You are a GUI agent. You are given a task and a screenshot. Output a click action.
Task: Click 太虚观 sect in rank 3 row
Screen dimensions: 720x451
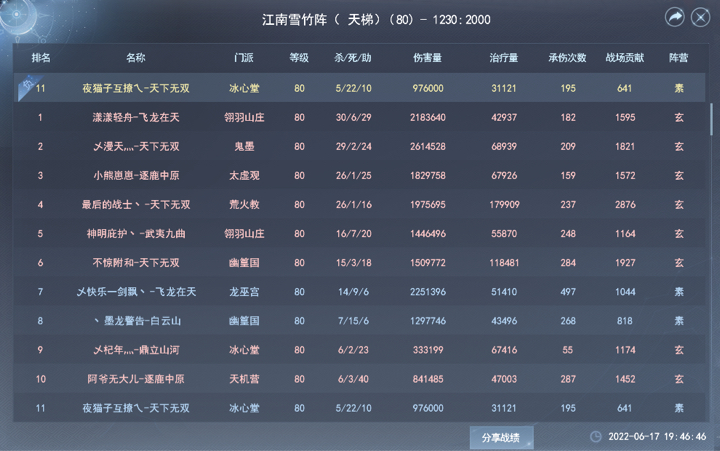[x=244, y=175]
